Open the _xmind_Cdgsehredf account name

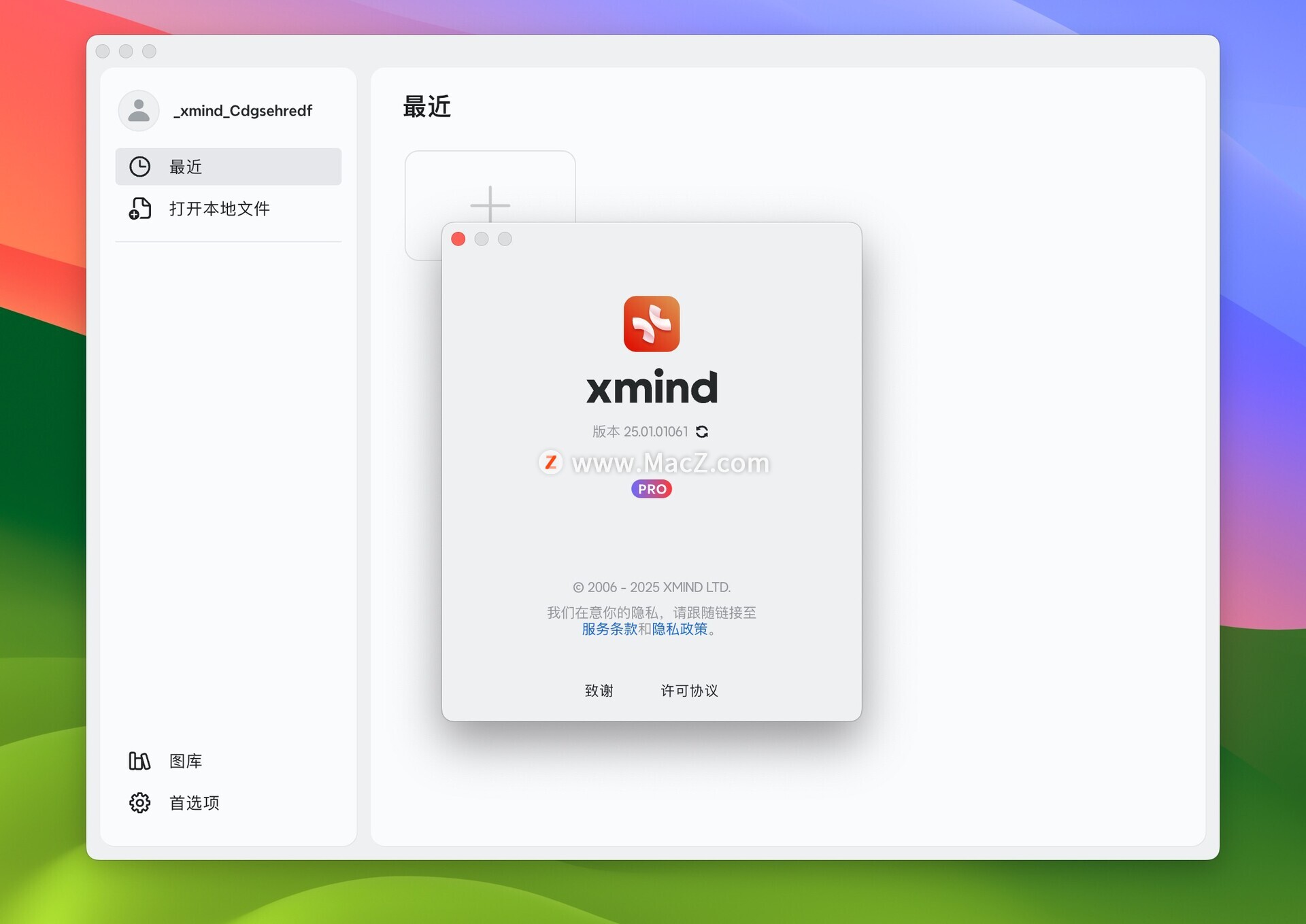243,111
